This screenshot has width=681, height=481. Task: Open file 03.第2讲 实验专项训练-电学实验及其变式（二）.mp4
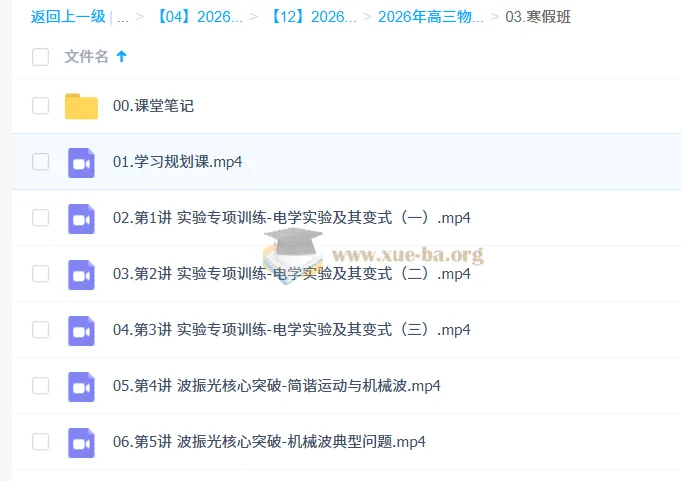coord(291,274)
